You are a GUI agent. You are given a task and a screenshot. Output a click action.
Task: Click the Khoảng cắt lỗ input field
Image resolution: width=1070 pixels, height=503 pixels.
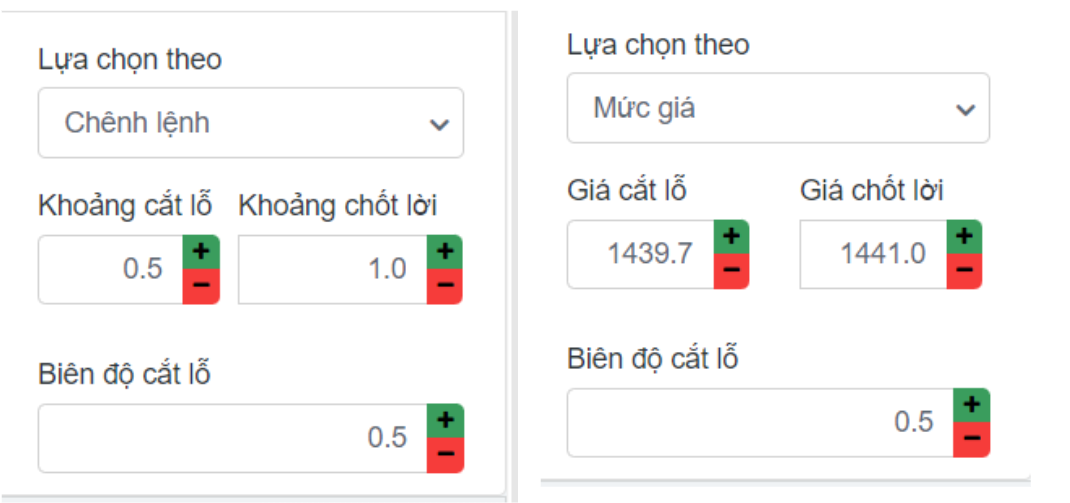tap(111, 269)
